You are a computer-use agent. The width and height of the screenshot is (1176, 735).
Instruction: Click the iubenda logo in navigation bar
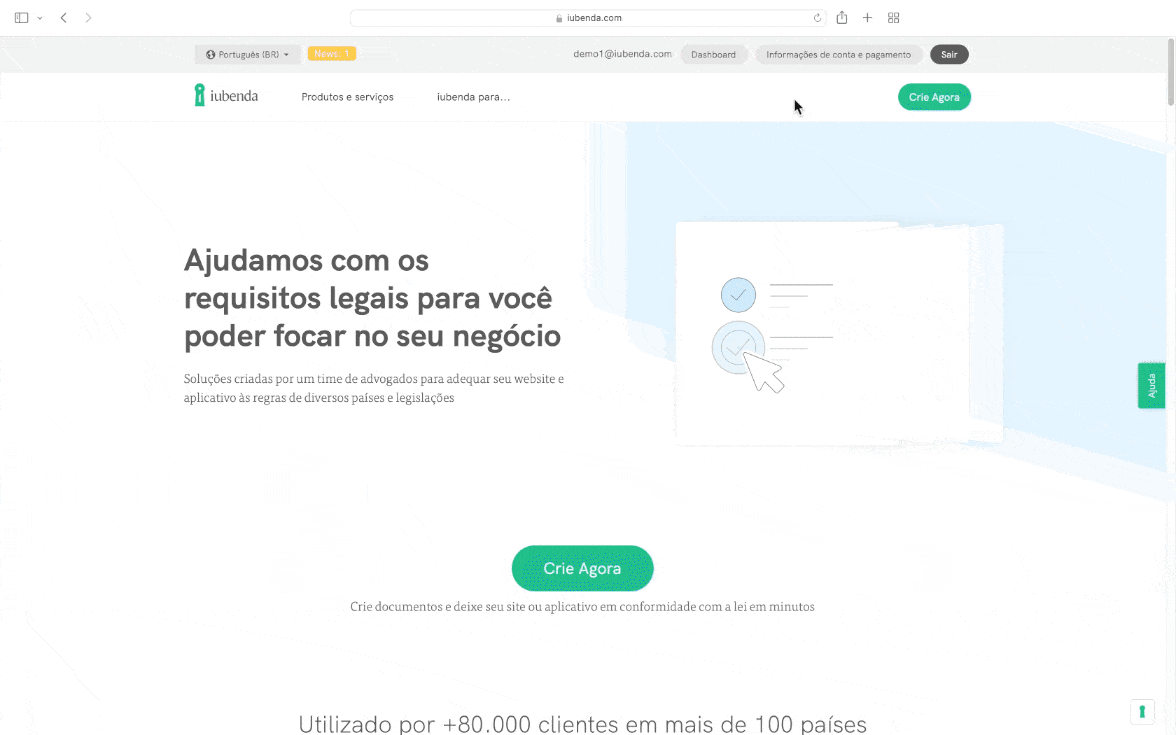[x=226, y=95]
